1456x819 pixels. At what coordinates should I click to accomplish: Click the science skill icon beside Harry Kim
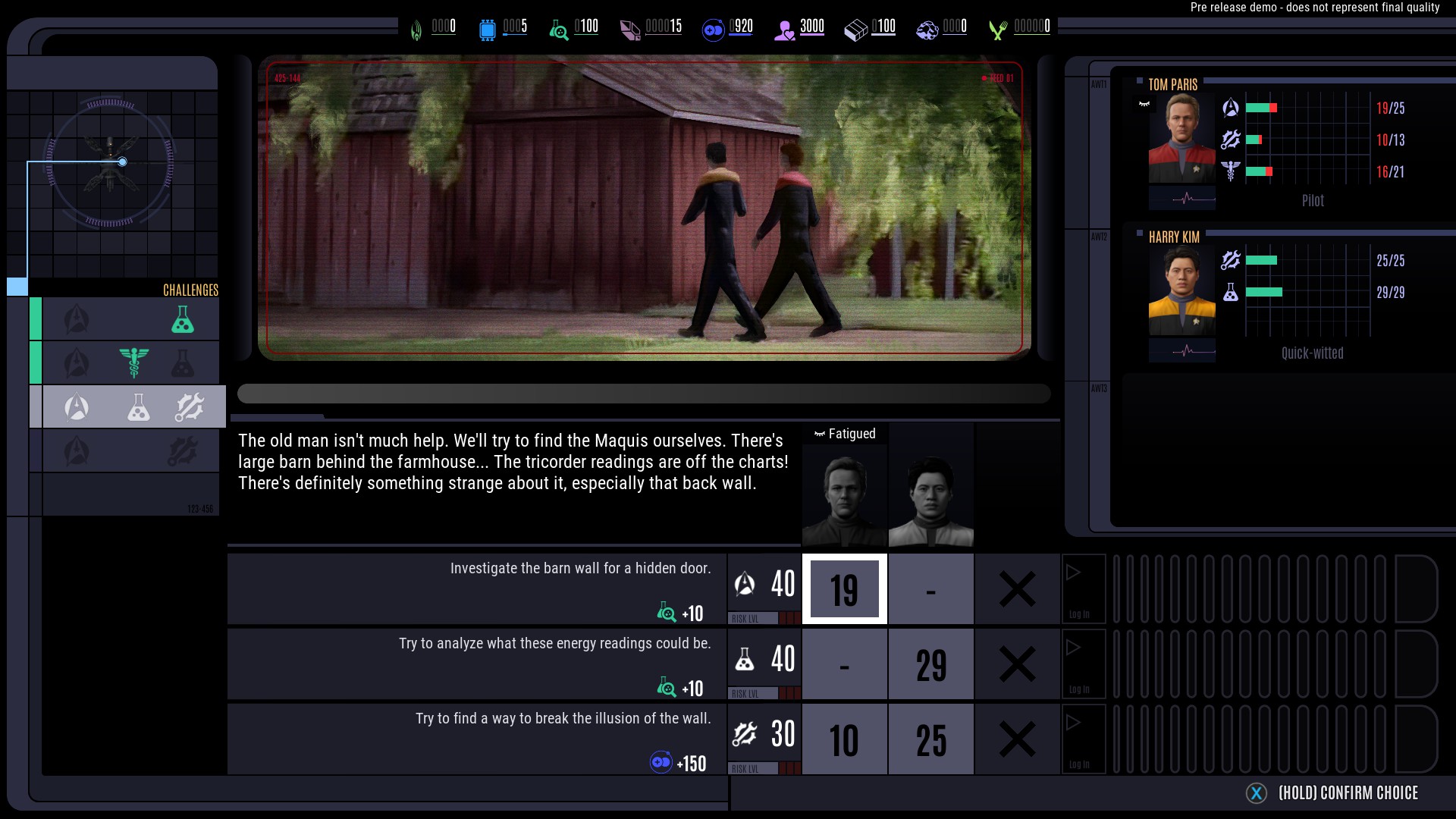(1230, 293)
